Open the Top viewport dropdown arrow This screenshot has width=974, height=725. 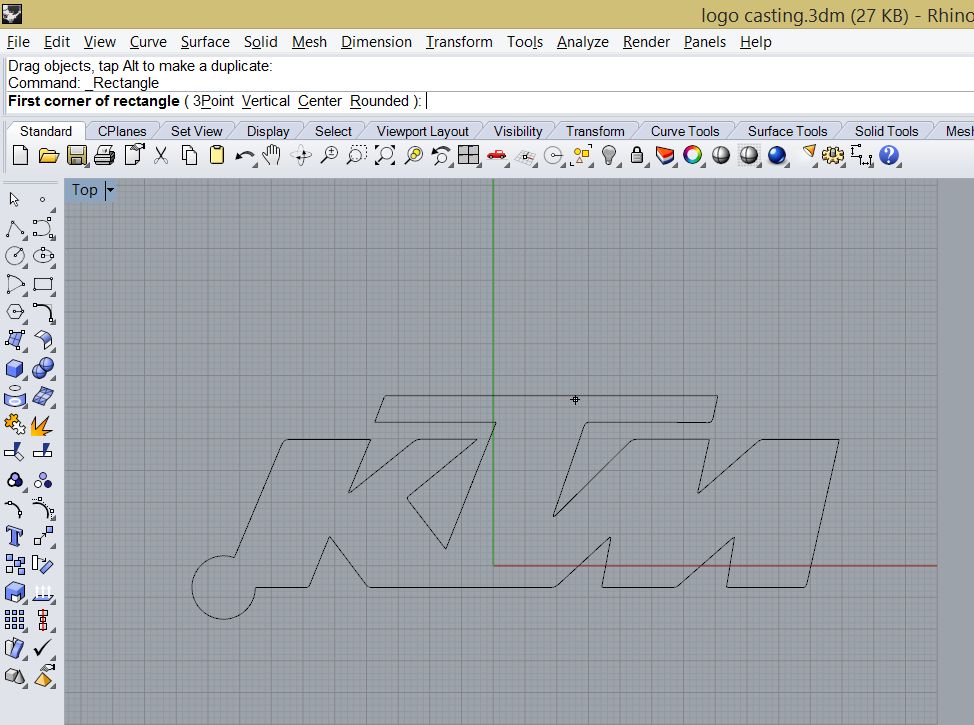click(109, 190)
